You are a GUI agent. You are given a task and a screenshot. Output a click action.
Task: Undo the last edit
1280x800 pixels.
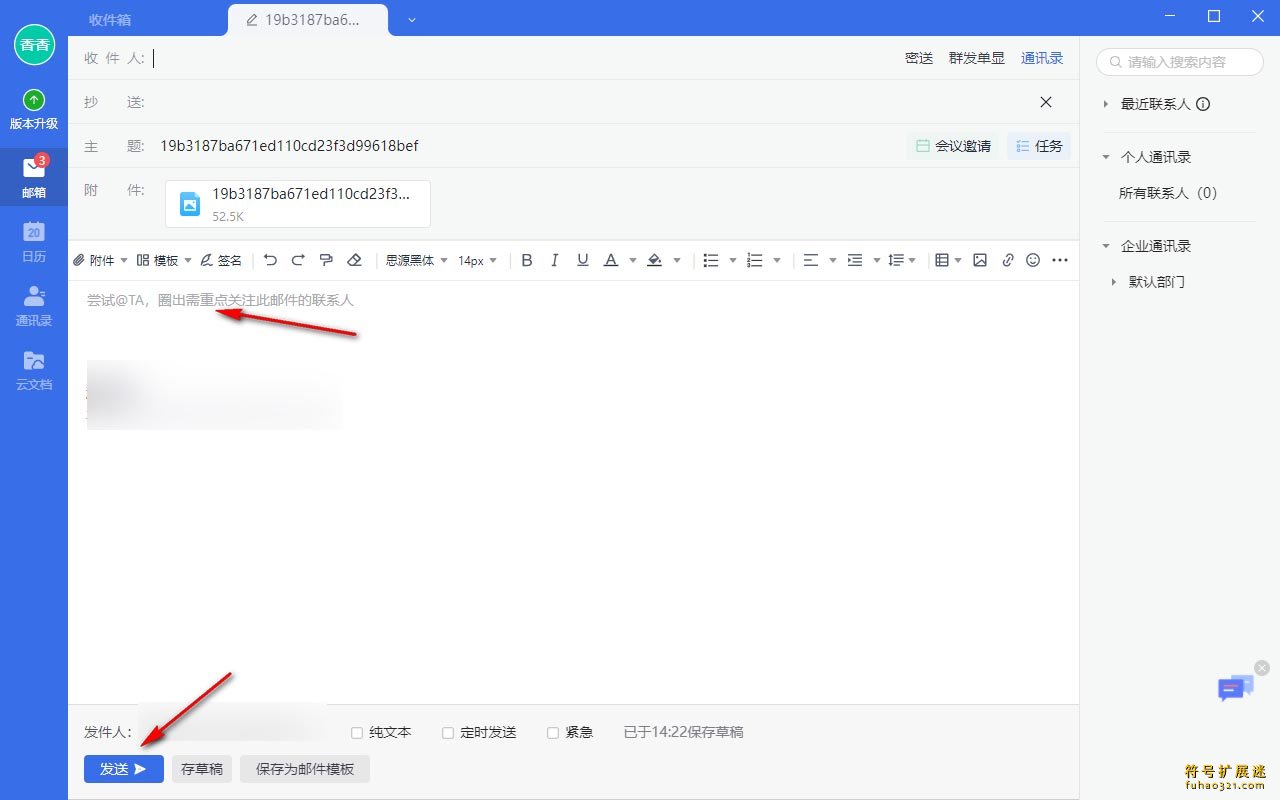click(270, 260)
